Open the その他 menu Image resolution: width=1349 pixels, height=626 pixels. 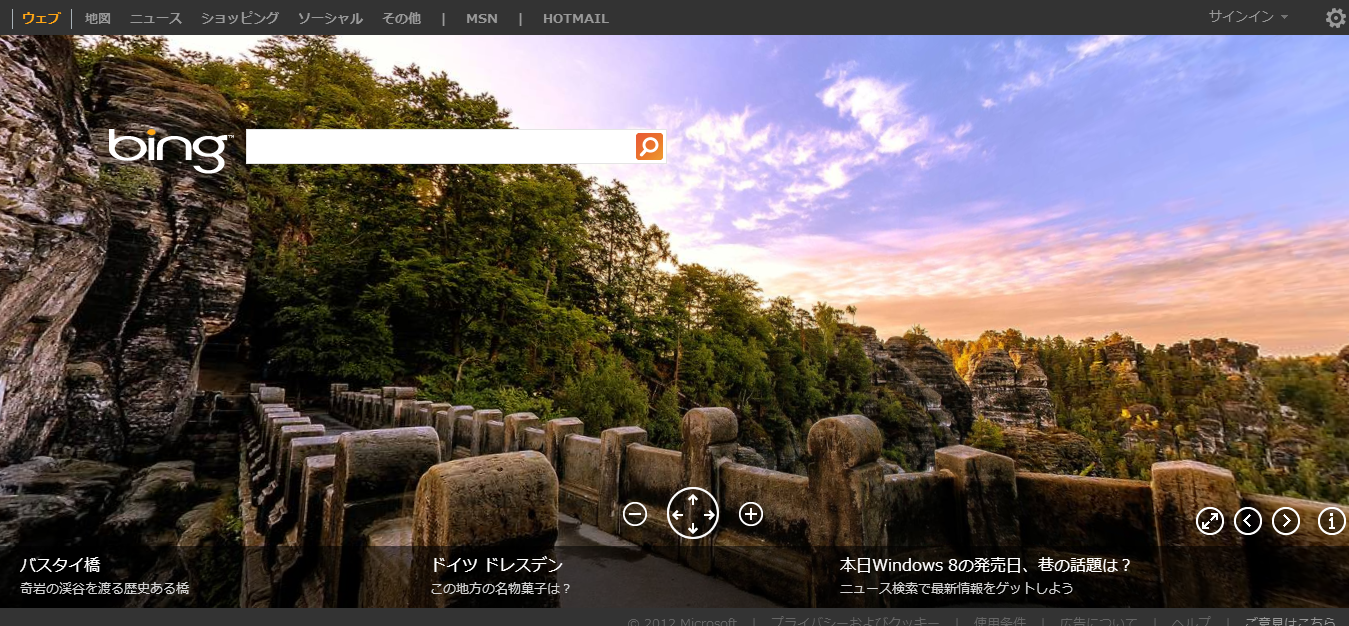point(401,18)
